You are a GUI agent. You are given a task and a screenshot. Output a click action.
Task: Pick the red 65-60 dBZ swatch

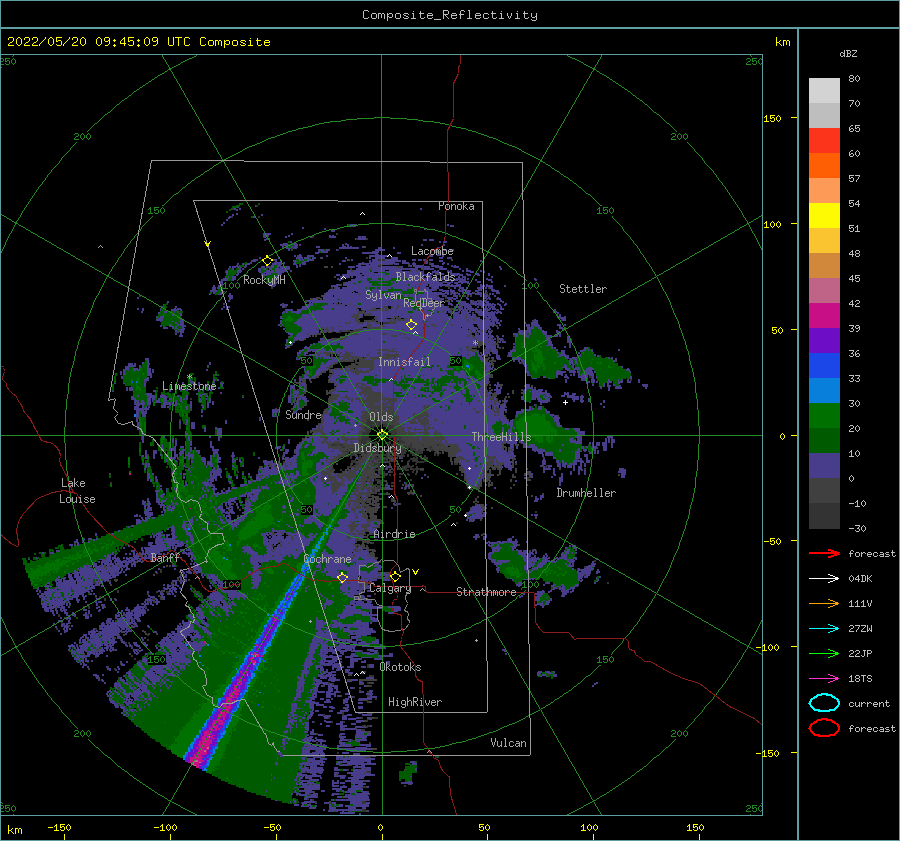pos(824,141)
